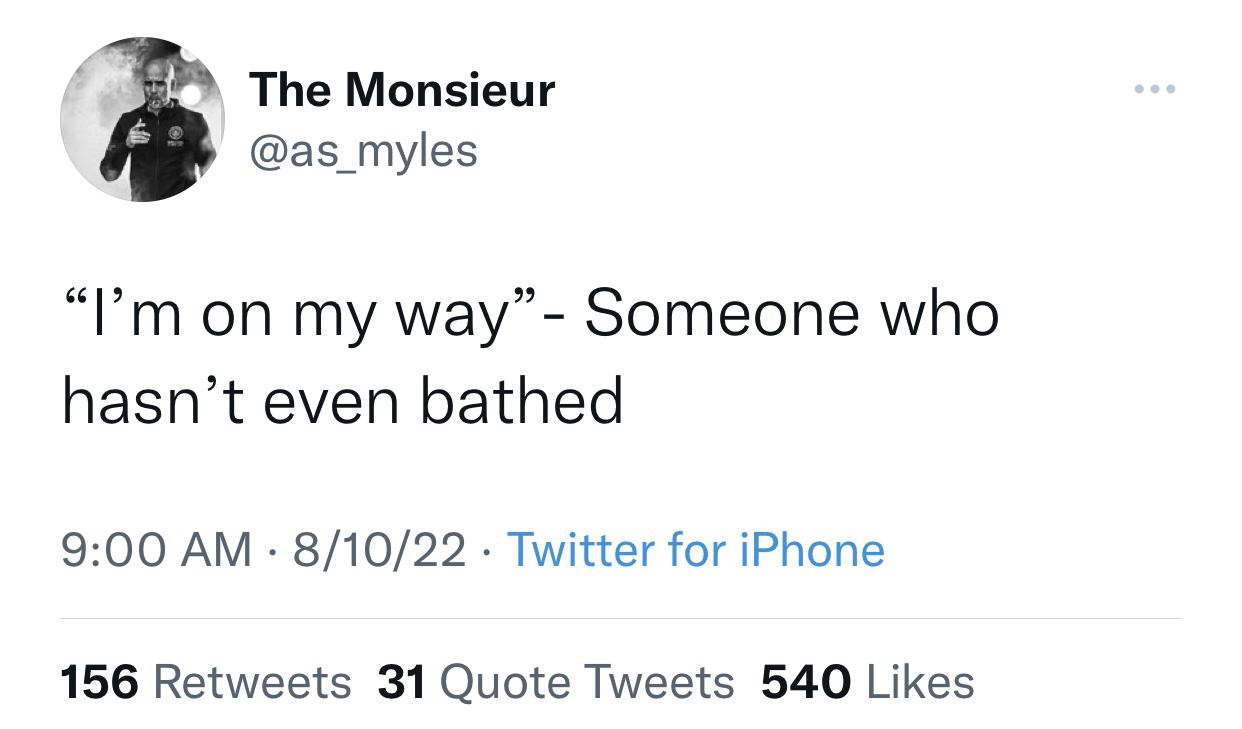The image size is (1242, 729).
Task: Click The Monsieur's profile picture
Action: pos(142,120)
